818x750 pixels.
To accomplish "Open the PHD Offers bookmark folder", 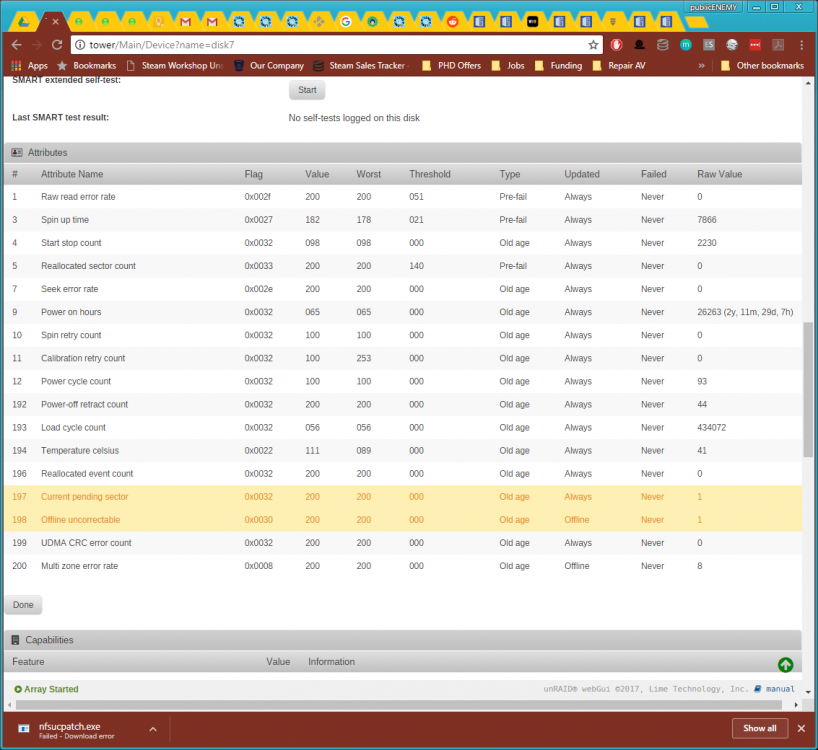I will [x=451, y=66].
